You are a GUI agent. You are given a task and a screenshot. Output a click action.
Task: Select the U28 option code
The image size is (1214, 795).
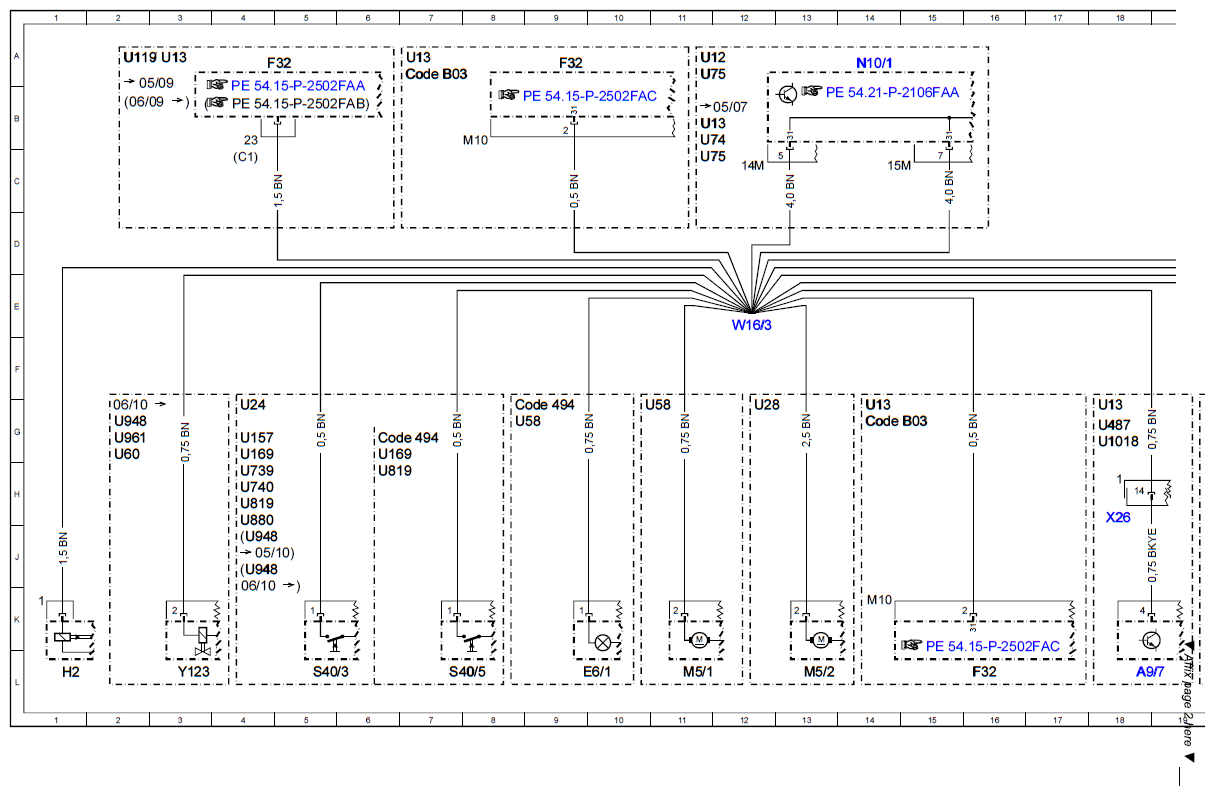[767, 405]
